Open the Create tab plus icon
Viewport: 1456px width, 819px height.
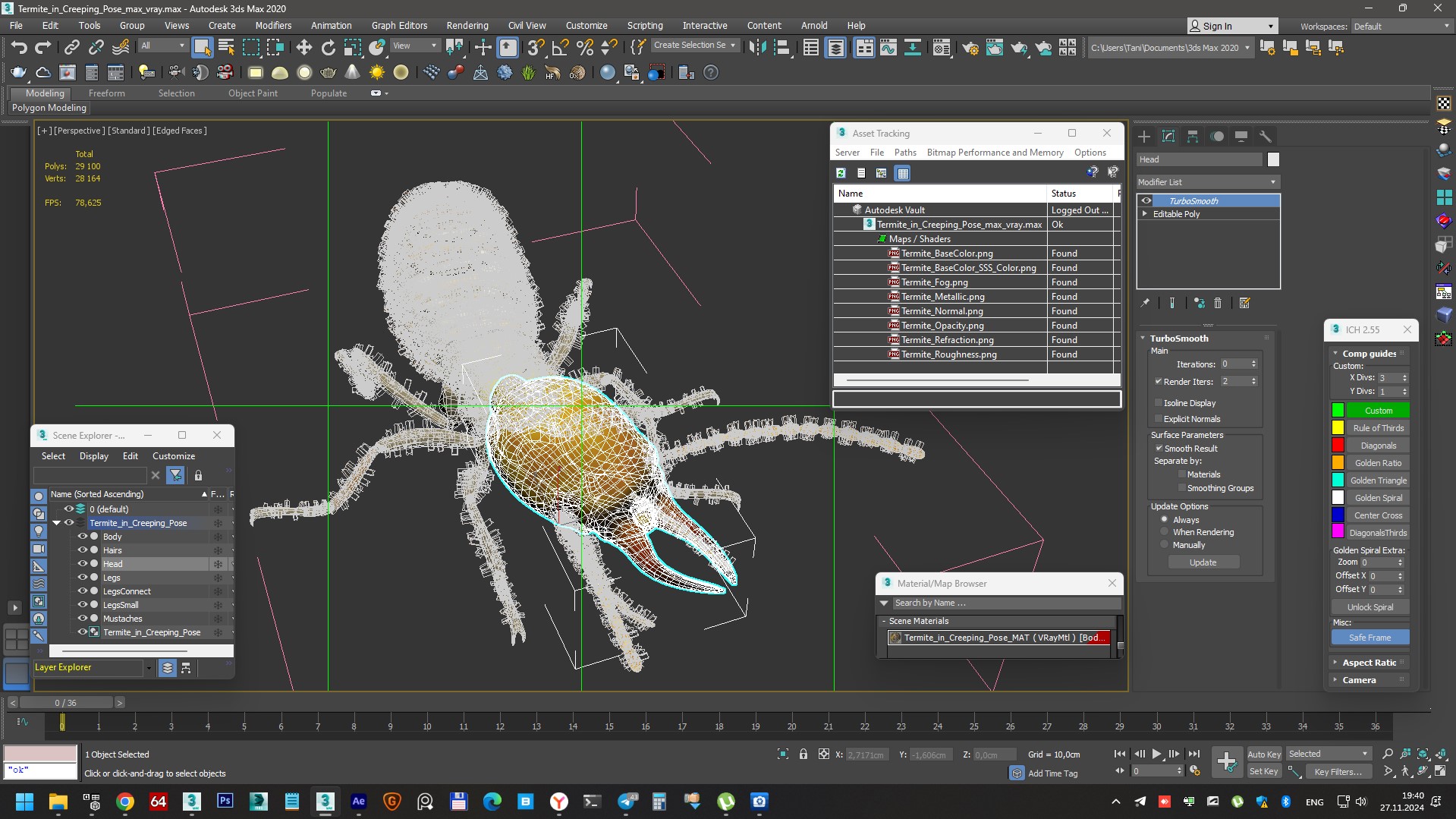(1144, 137)
